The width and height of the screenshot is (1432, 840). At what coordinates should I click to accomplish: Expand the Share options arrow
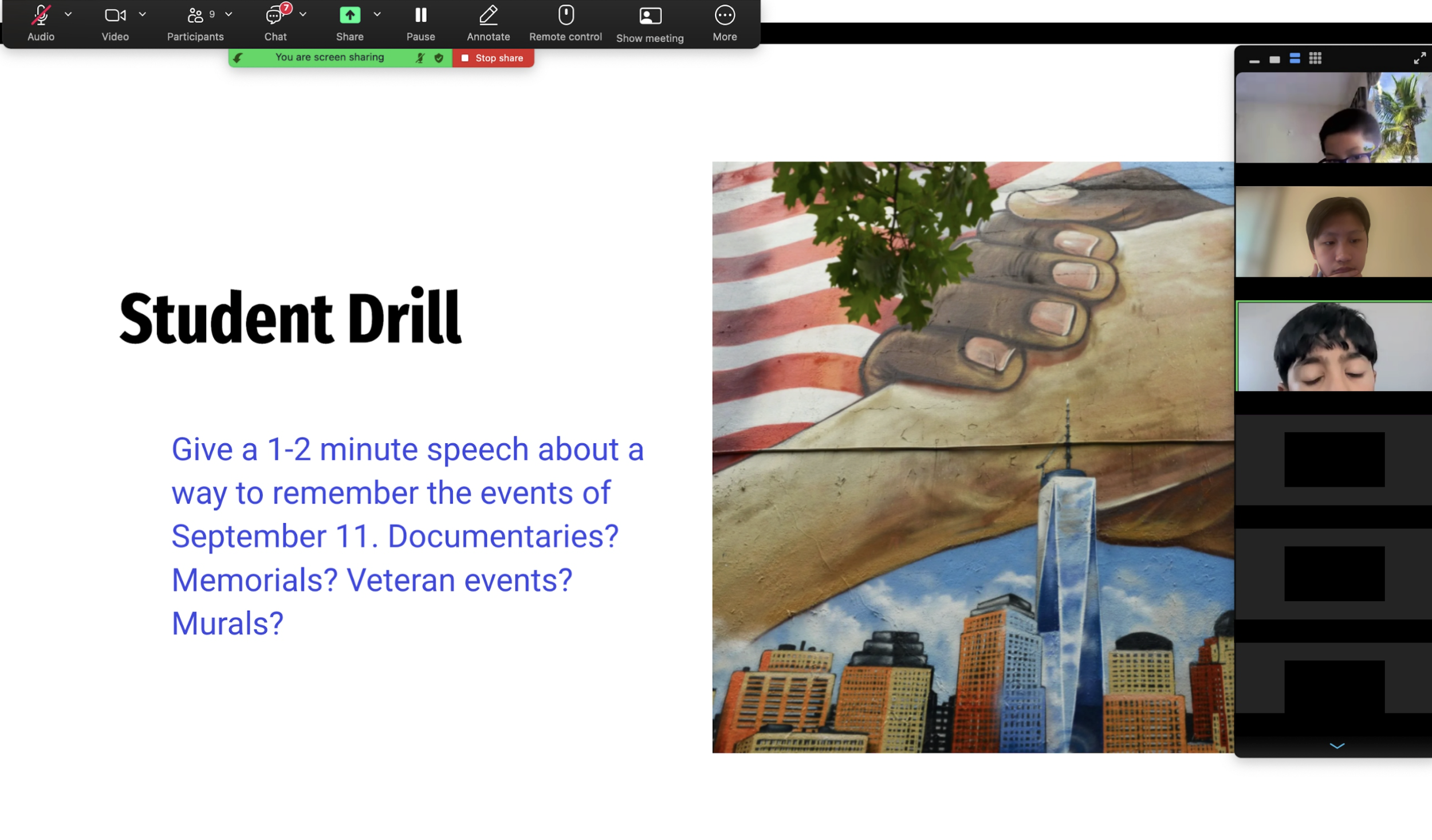click(x=377, y=14)
